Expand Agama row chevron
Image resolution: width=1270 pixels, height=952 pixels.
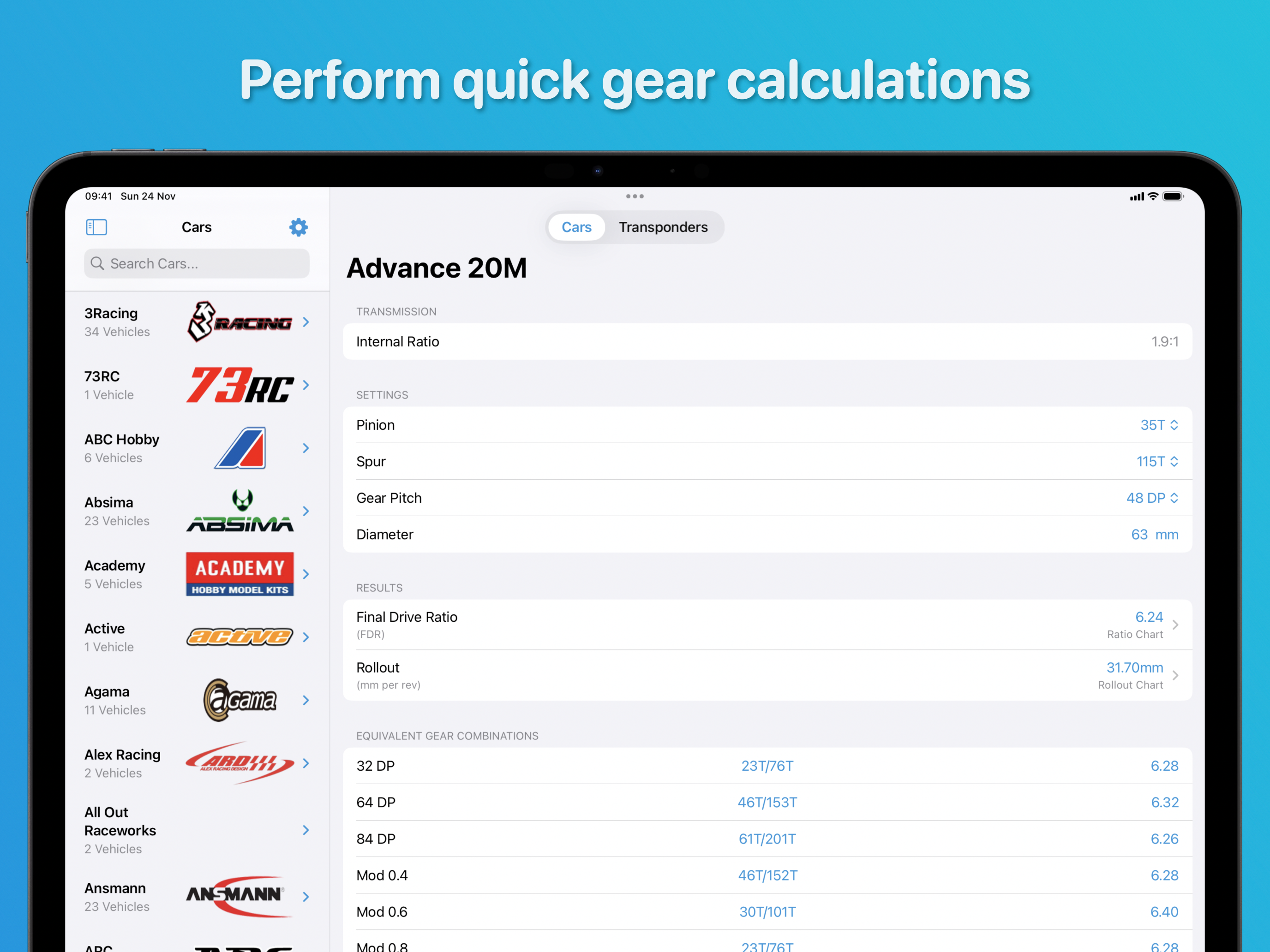point(306,700)
